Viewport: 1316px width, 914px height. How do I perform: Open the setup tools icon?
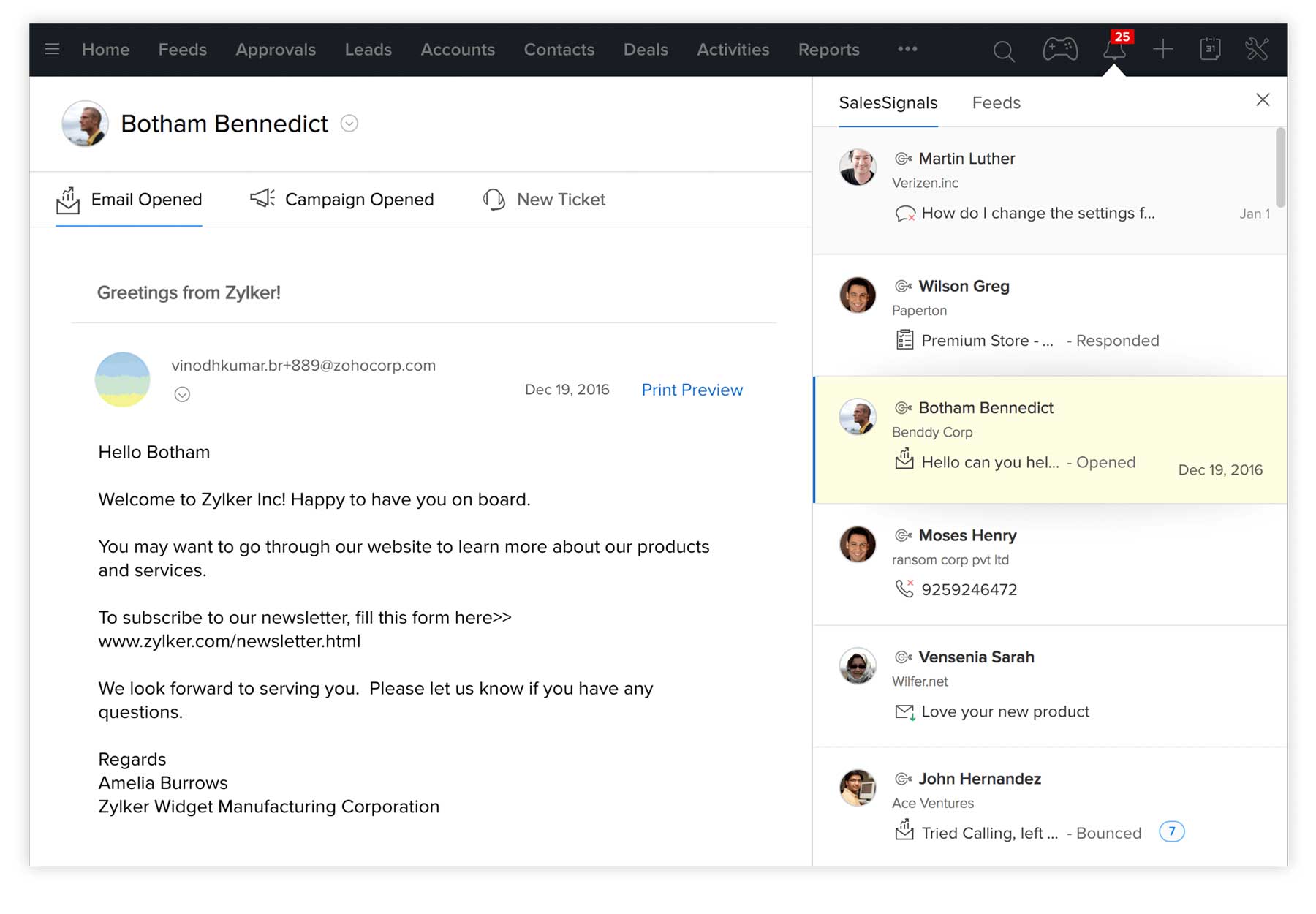[1257, 50]
